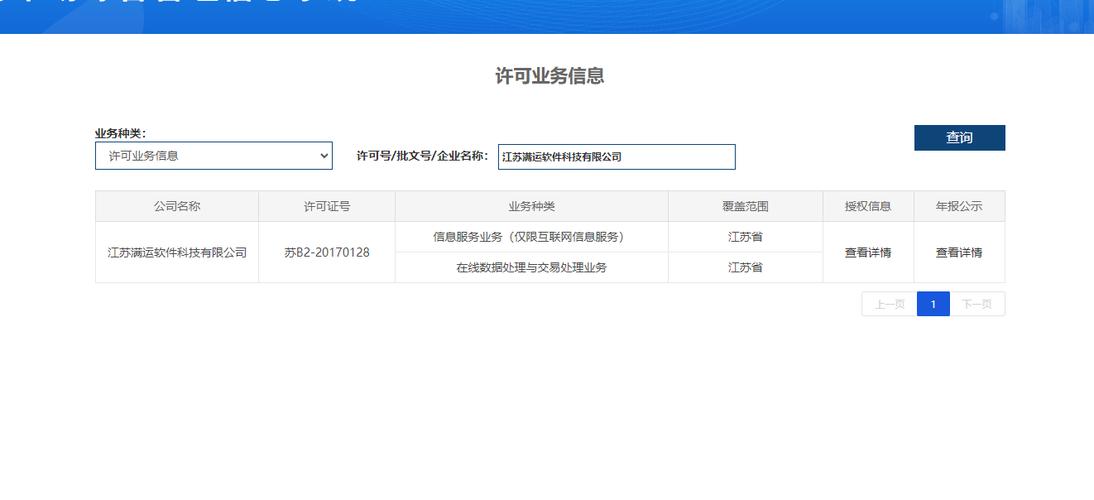Go to next page with 下一页

(976, 304)
